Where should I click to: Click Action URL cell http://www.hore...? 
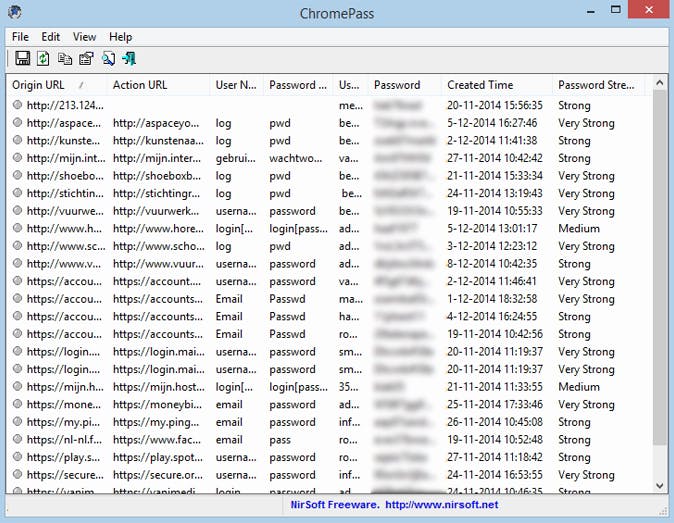click(x=158, y=229)
